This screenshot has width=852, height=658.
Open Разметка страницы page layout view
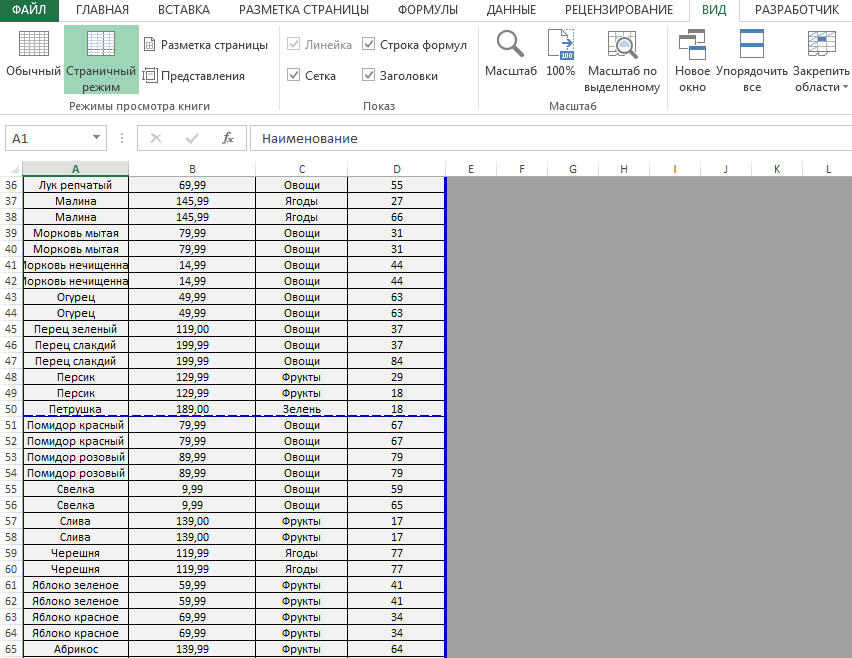(205, 45)
